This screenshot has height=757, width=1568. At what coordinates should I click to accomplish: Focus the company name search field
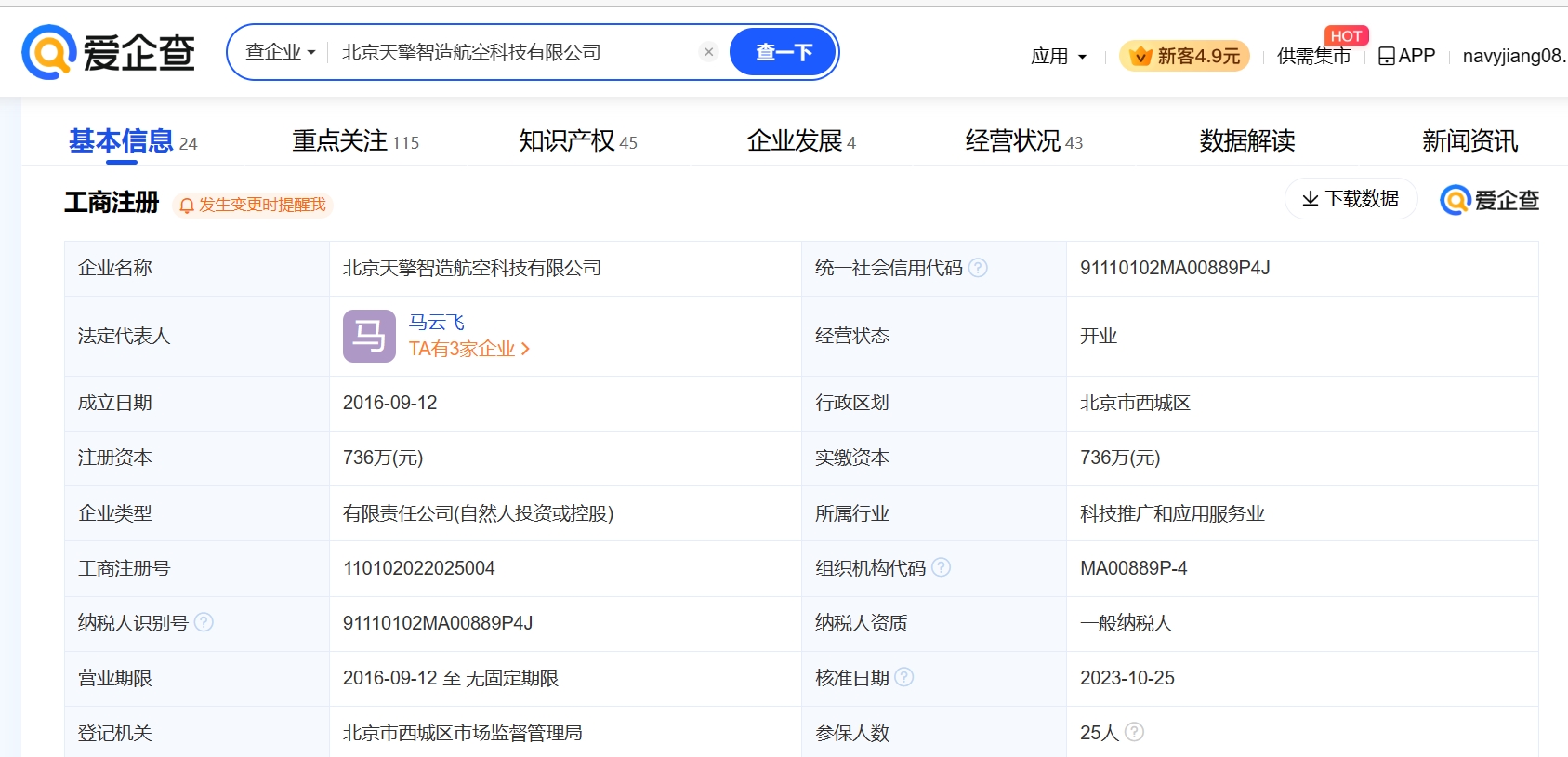coord(516,52)
